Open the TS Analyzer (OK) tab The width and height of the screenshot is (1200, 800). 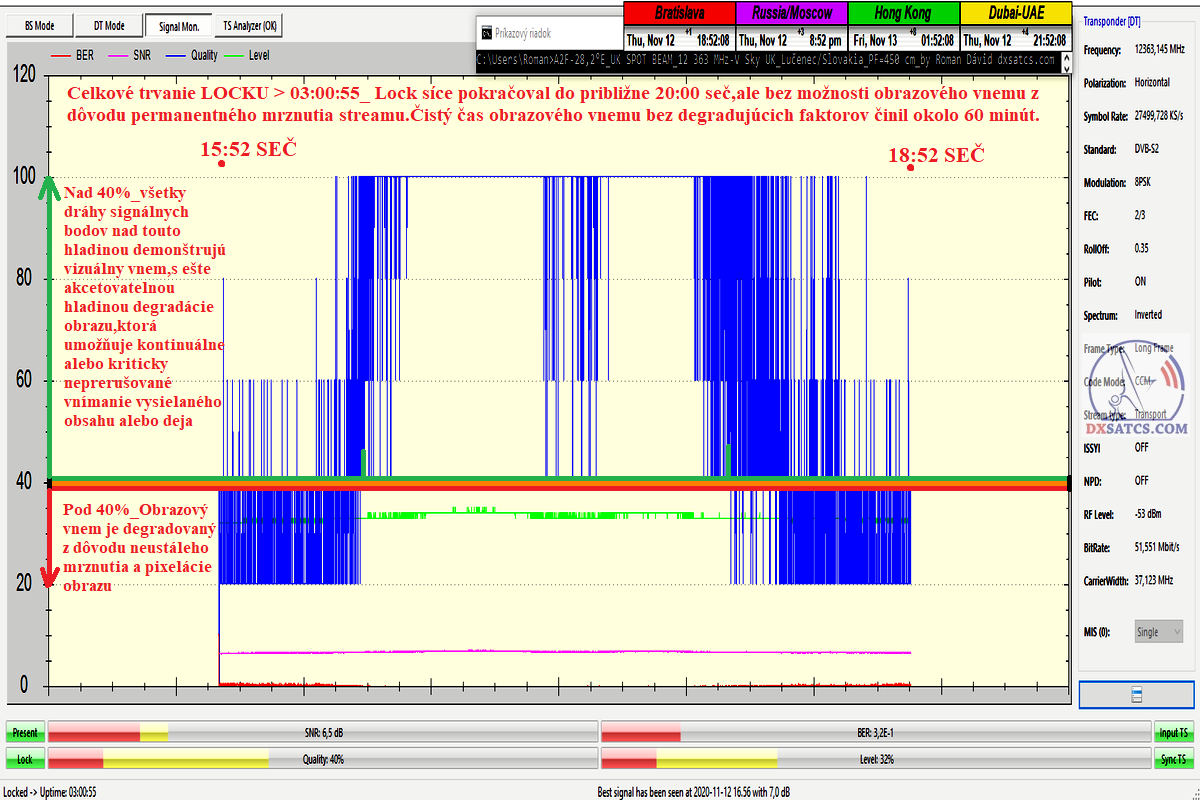point(250,25)
